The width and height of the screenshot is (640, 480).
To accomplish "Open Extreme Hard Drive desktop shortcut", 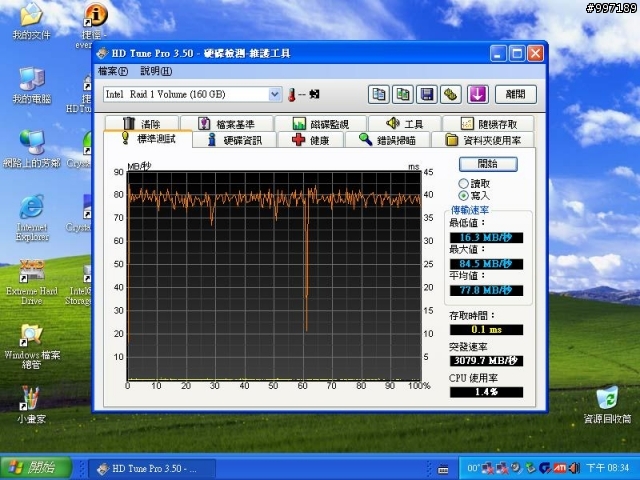I will coord(31,282).
